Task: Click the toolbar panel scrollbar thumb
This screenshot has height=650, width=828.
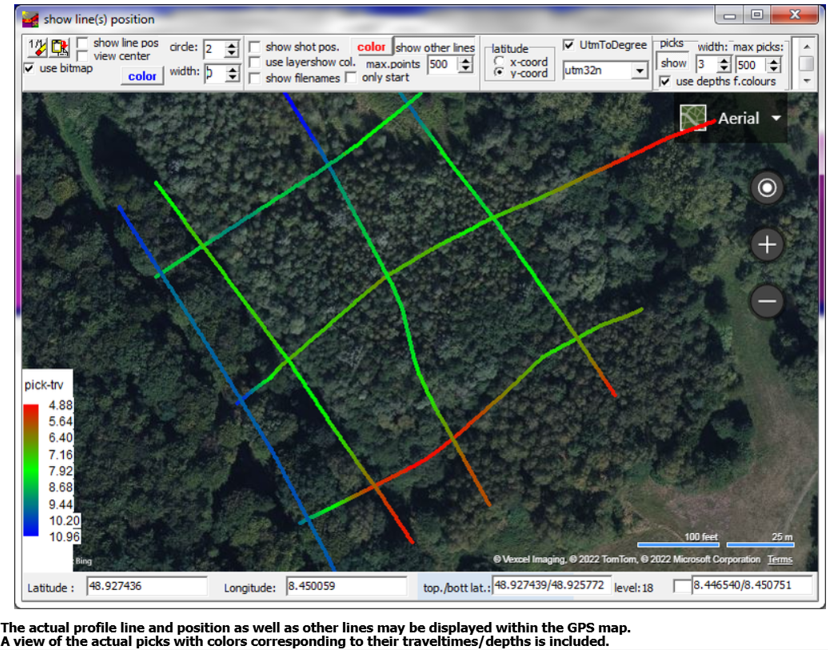Action: pos(806,63)
